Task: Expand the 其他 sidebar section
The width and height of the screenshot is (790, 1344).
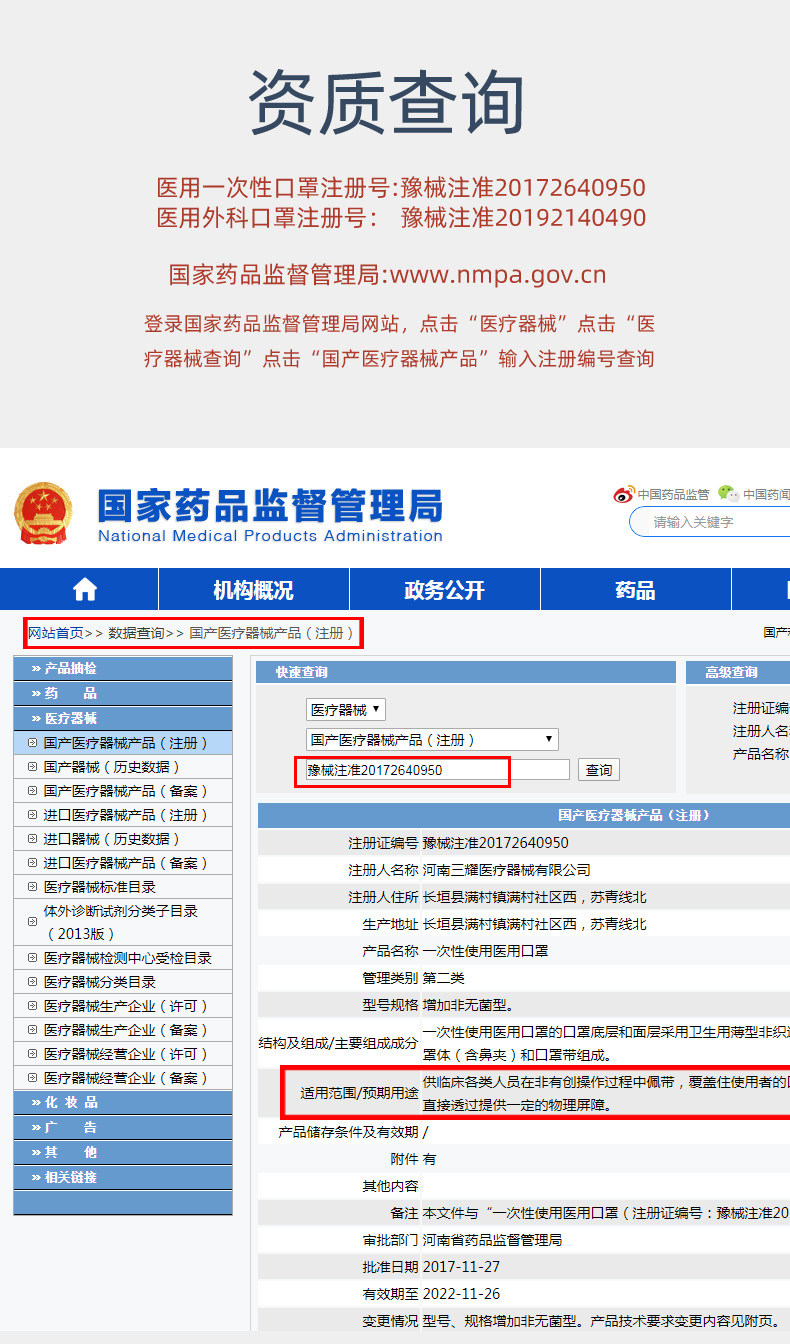Action: [x=123, y=1152]
